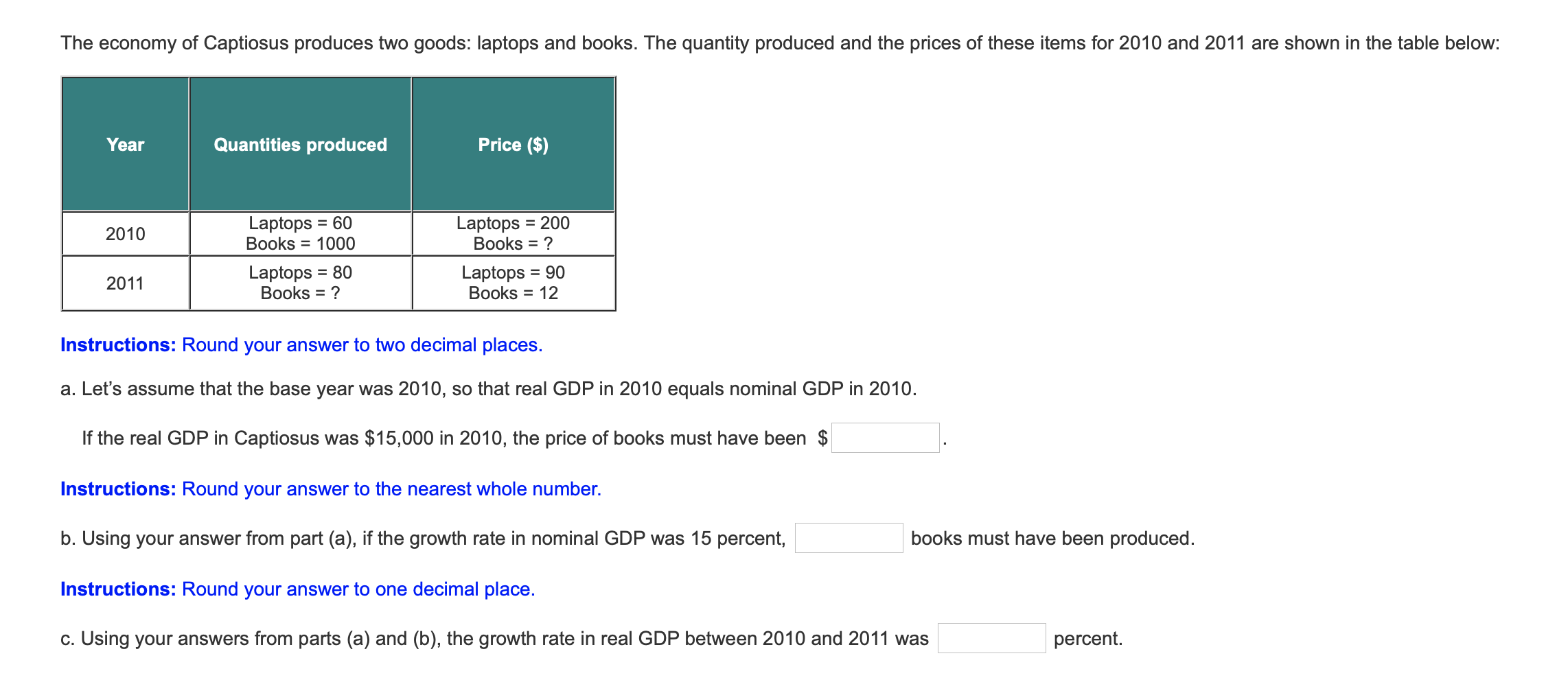Viewport: 1568px width, 693px height.
Task: Click the Books = ? quantity cell for 2011
Action: (x=300, y=293)
